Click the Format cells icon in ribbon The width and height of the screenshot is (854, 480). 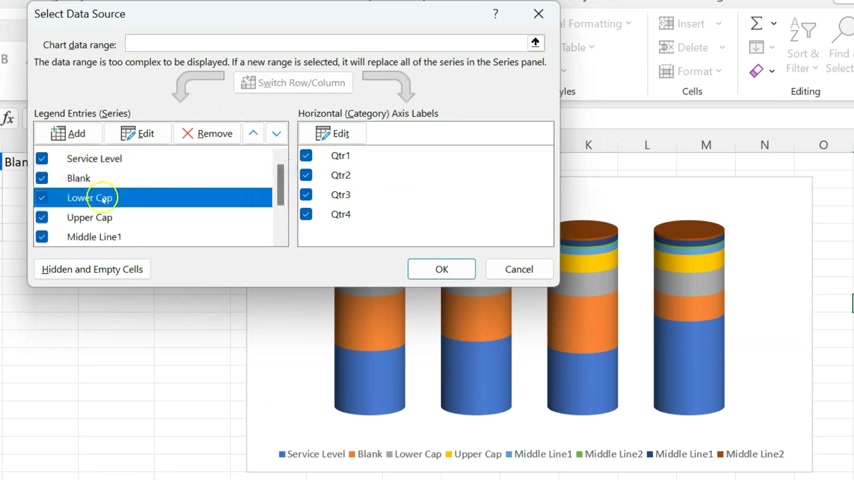(666, 71)
